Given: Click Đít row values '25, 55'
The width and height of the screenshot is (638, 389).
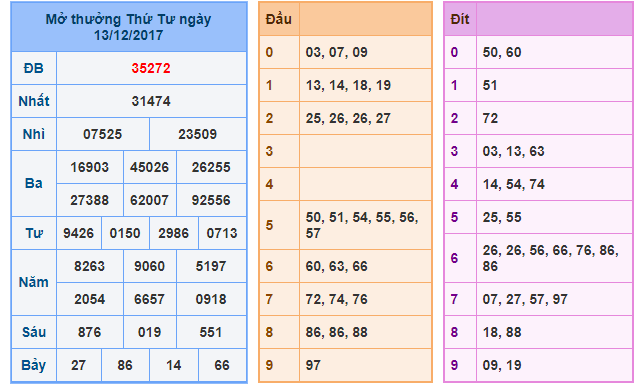Looking at the screenshot, I should pyautogui.click(x=502, y=217).
